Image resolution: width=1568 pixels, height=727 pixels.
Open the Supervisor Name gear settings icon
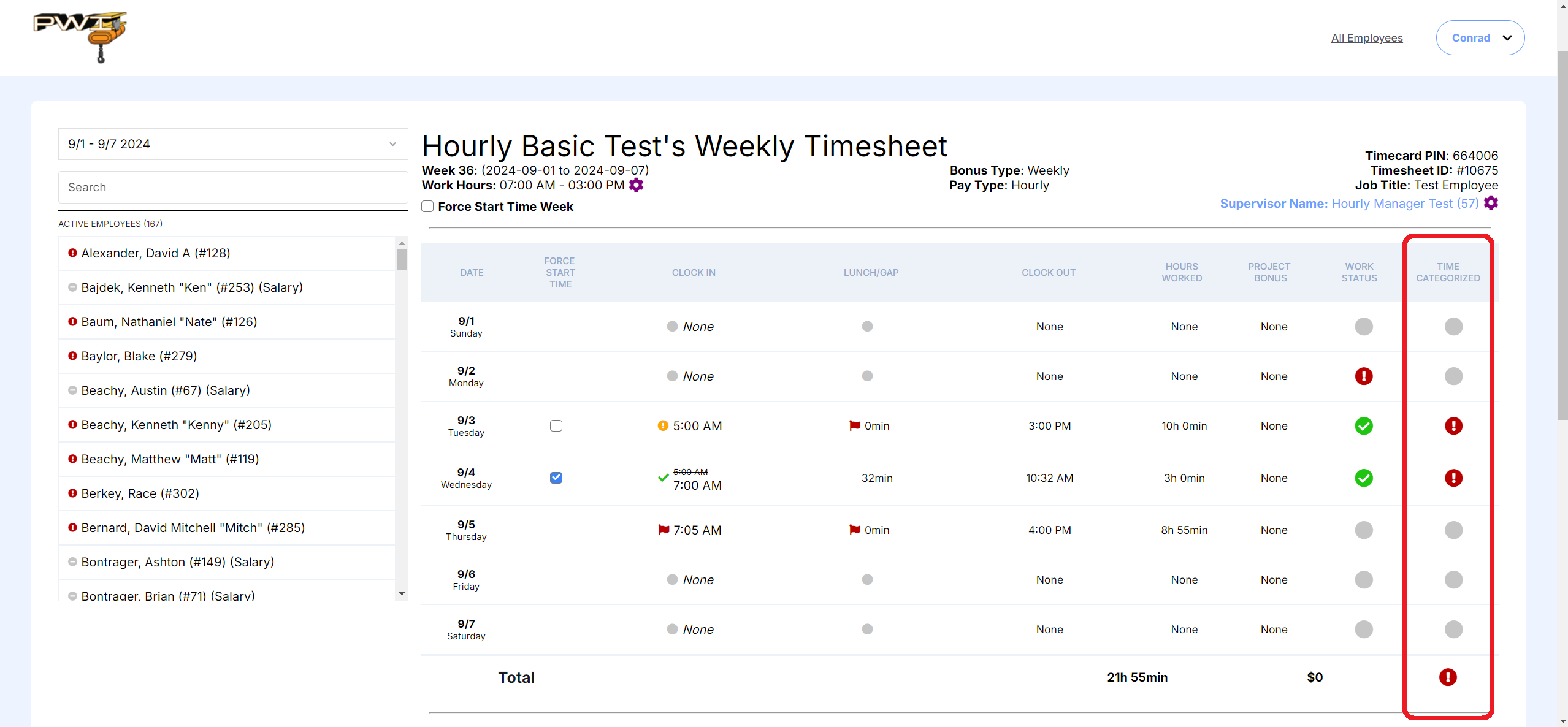pyautogui.click(x=1491, y=204)
